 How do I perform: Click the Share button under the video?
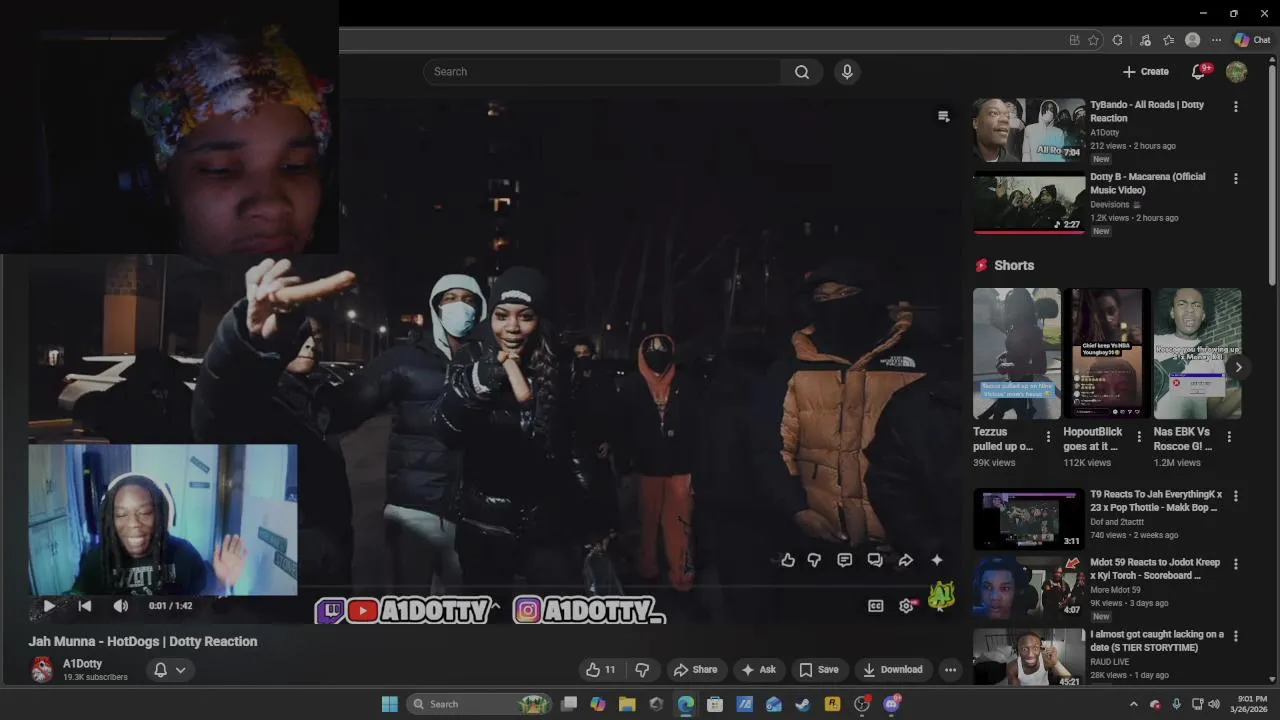coord(695,670)
